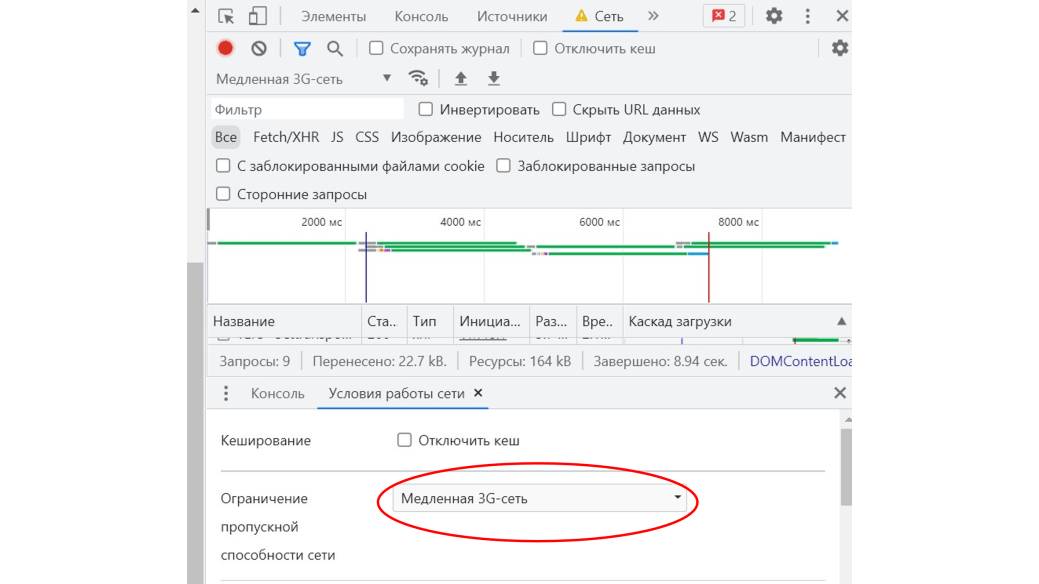1039x584 pixels.
Task: Show more DevTools tabs with chevron
Action: (x=653, y=16)
